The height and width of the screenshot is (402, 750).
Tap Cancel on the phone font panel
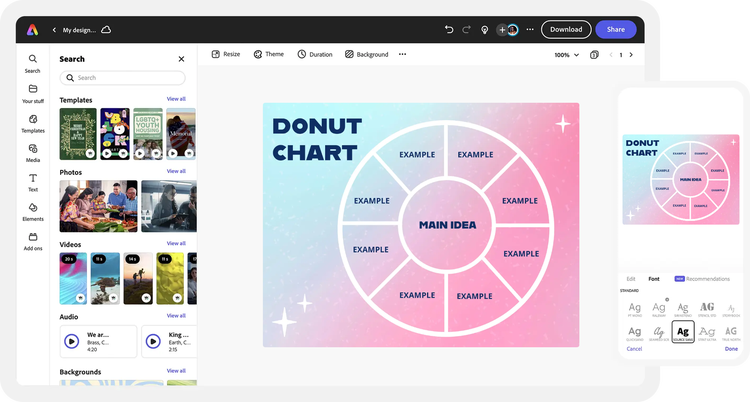point(634,349)
